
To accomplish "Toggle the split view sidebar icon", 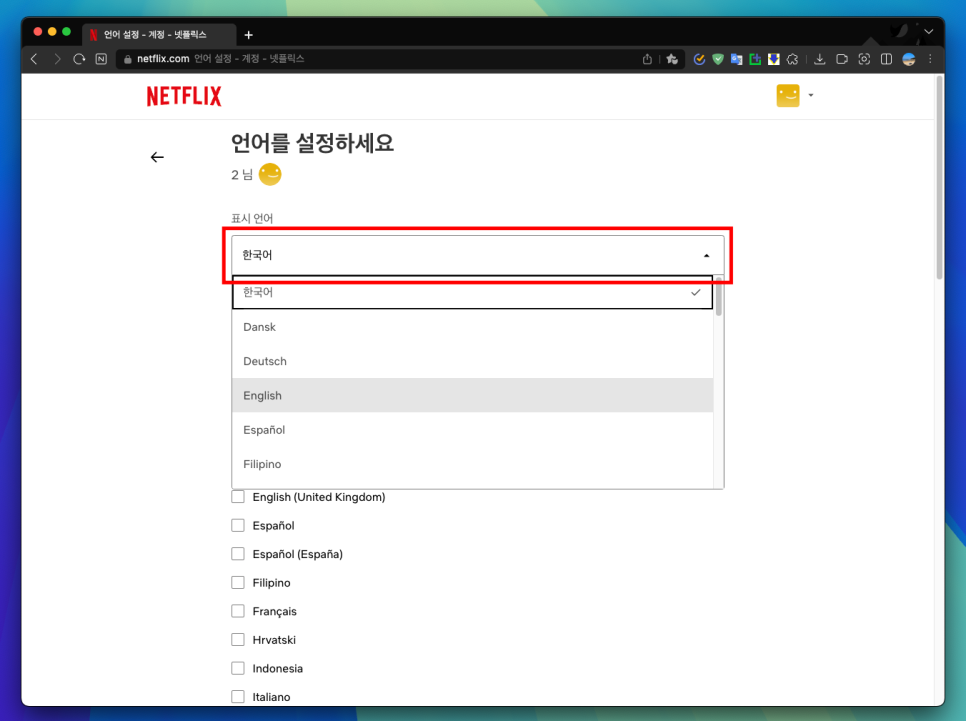I will tap(887, 59).
